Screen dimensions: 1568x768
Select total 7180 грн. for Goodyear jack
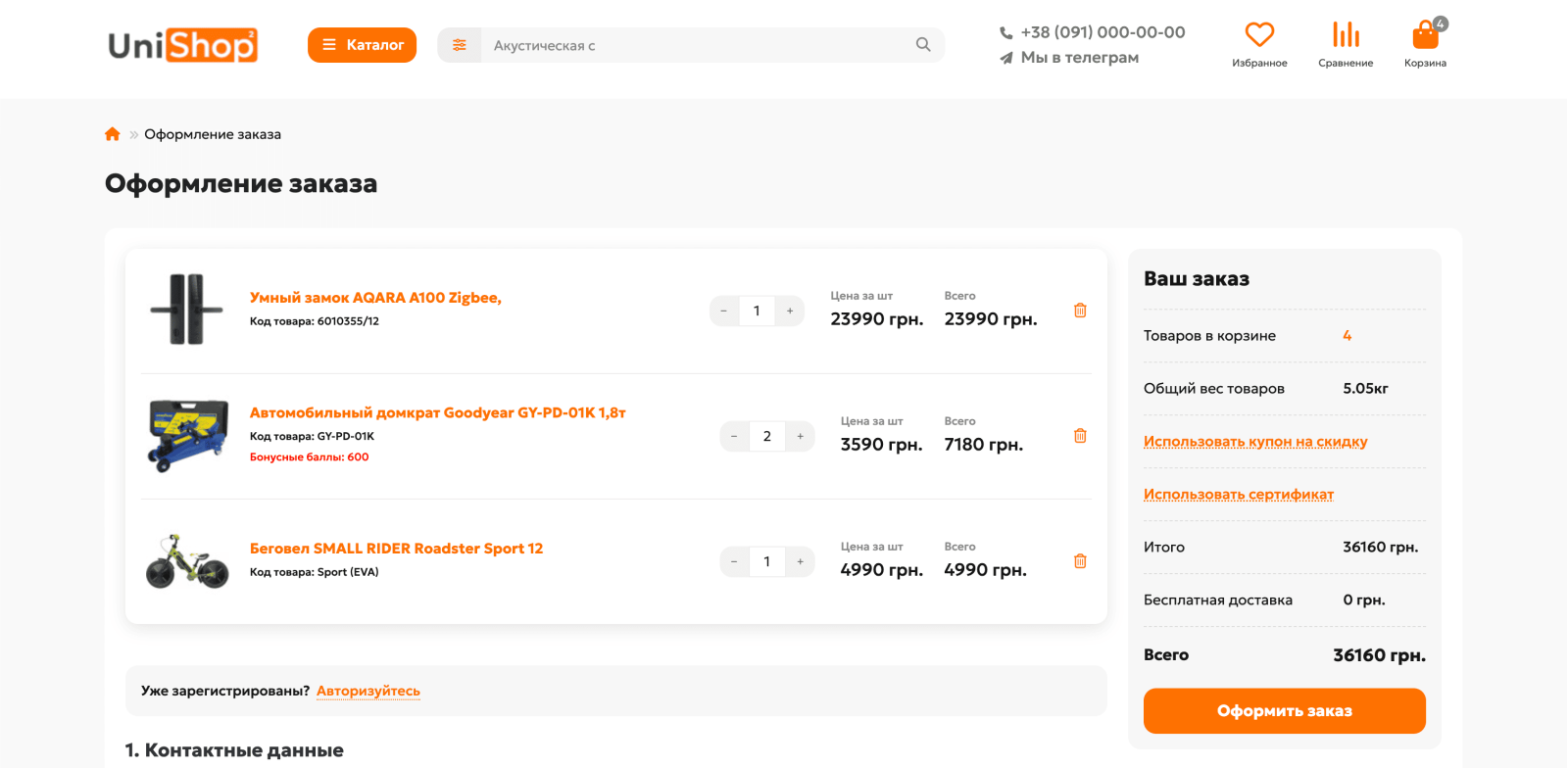(983, 445)
